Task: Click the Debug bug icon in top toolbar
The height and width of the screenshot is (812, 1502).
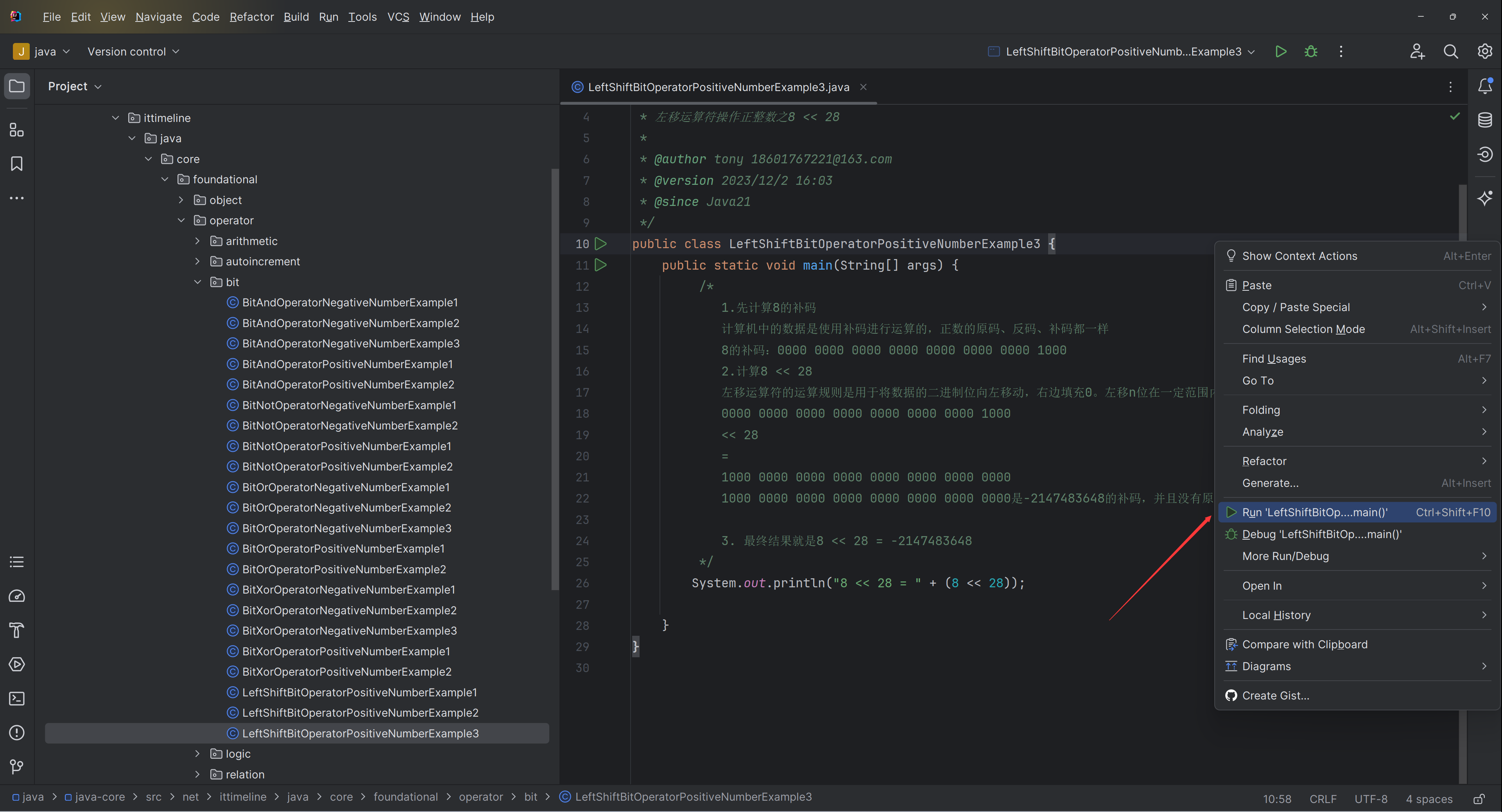Action: click(x=1311, y=51)
